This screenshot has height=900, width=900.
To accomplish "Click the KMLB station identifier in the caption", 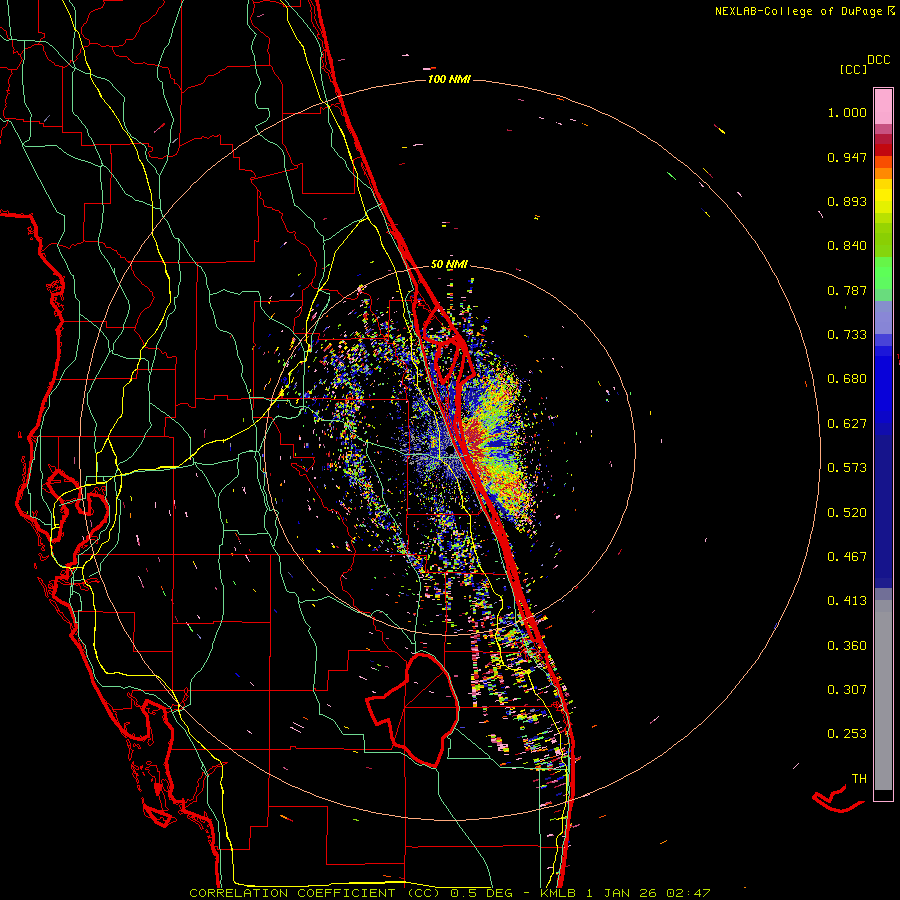I will (x=560, y=893).
